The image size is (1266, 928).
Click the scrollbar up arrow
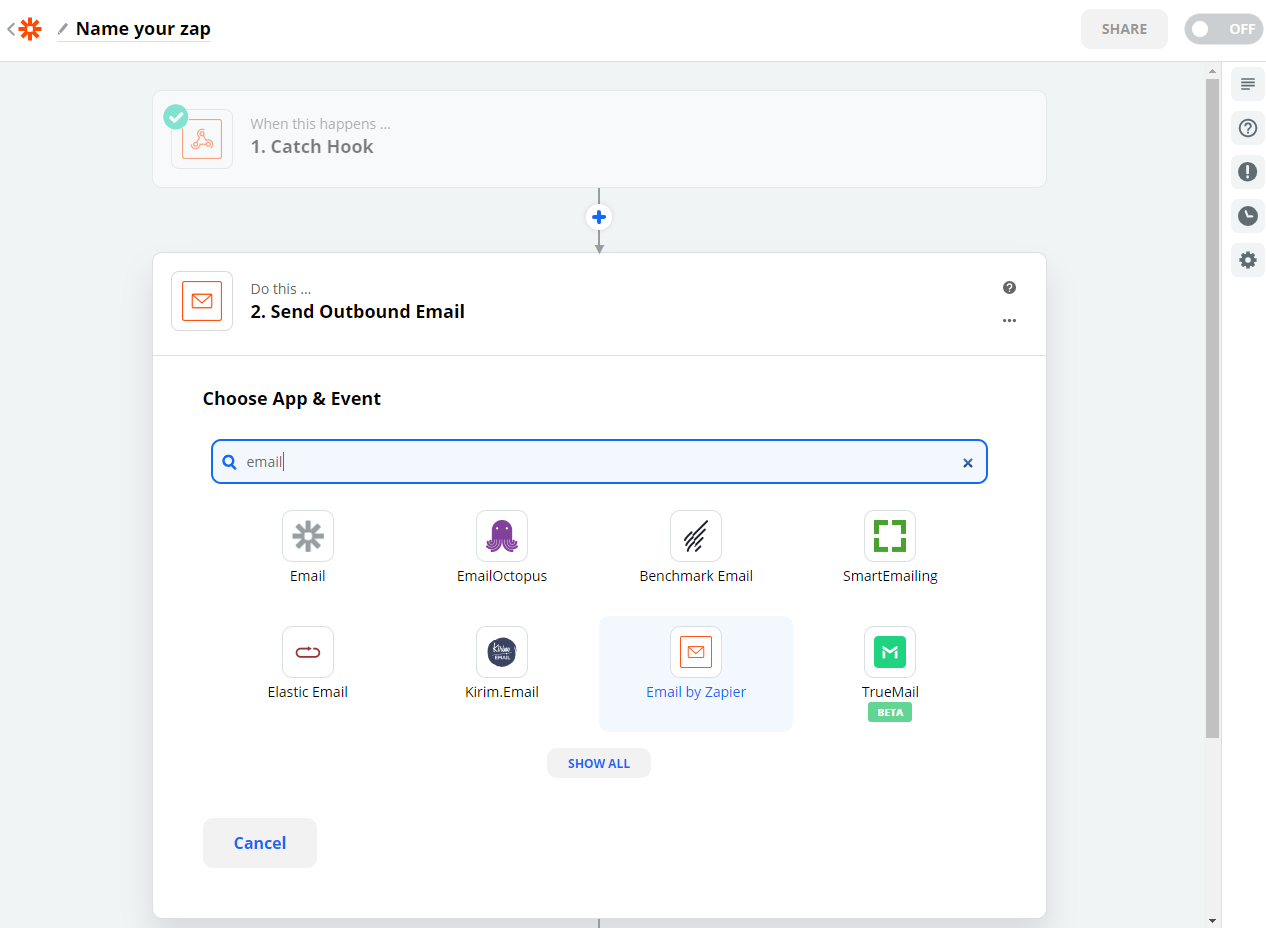point(1213,70)
